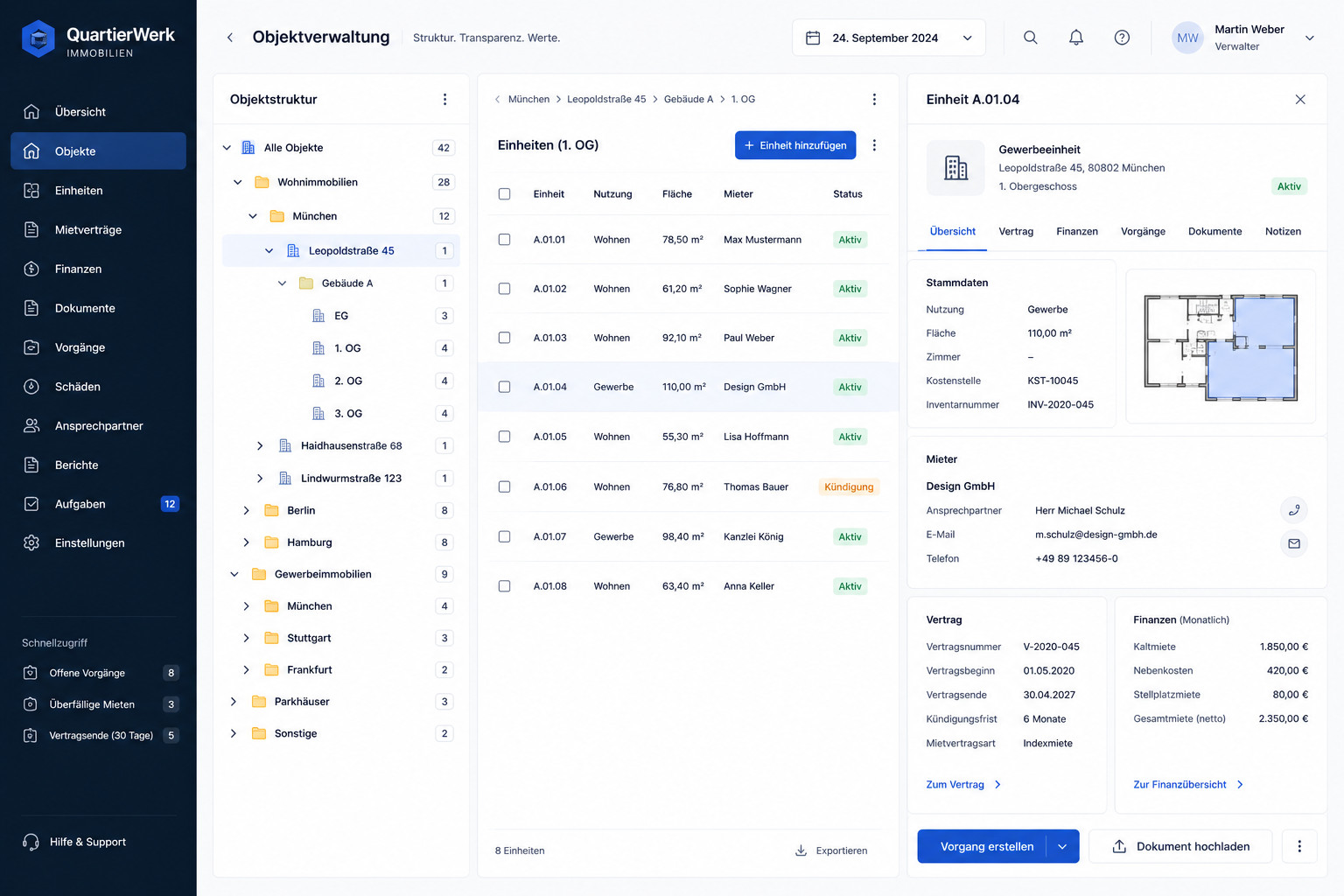1344x896 pixels.
Task: Switch to the Vertrag tab
Action: pos(1016,232)
